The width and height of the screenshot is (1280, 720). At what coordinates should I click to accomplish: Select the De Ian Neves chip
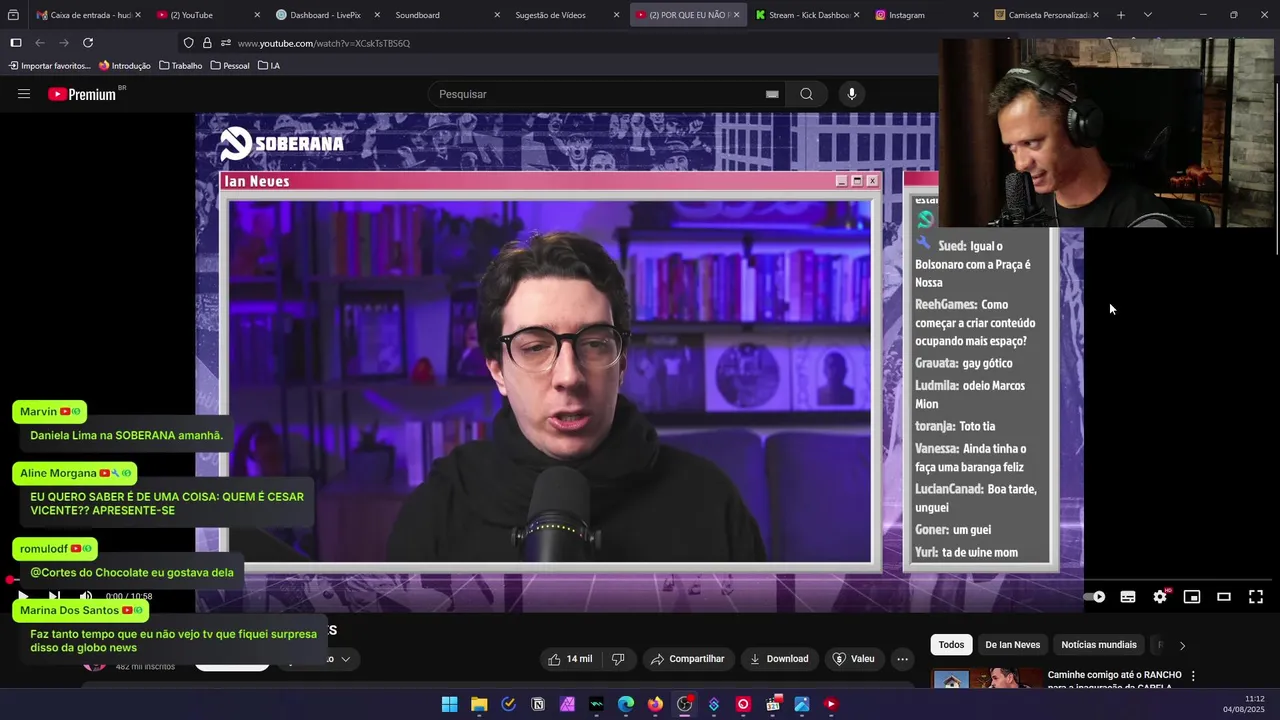pyautogui.click(x=1012, y=645)
